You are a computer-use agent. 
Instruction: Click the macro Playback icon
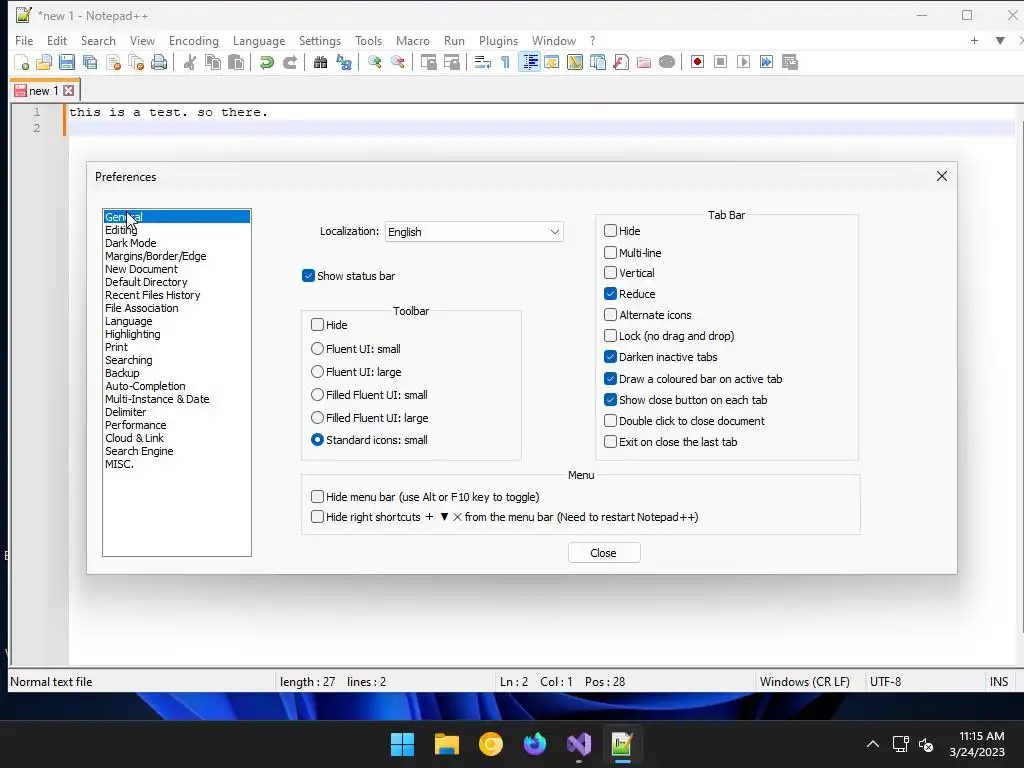(x=743, y=62)
